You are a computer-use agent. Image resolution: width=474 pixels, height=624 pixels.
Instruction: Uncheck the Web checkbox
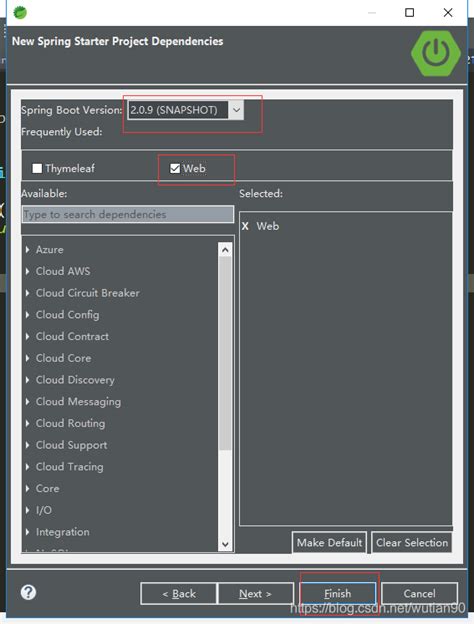click(x=175, y=168)
